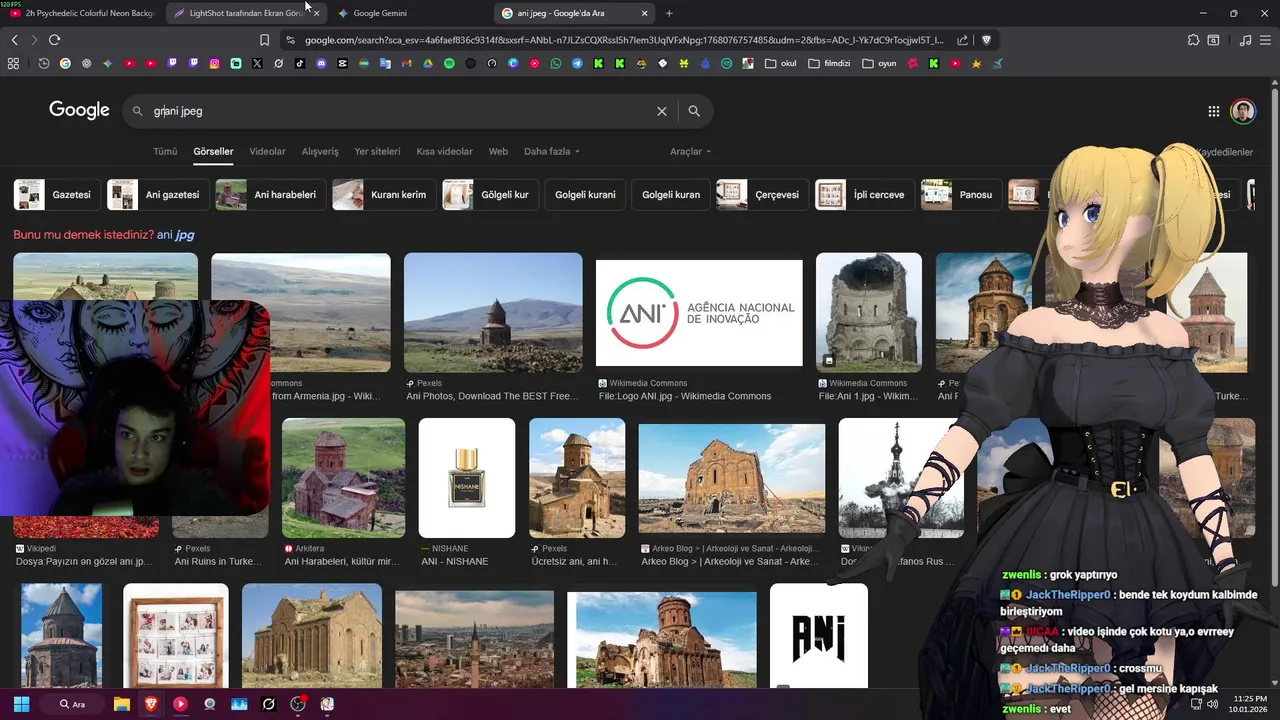
Task: Open the Google apps grid
Action: coord(1213,111)
